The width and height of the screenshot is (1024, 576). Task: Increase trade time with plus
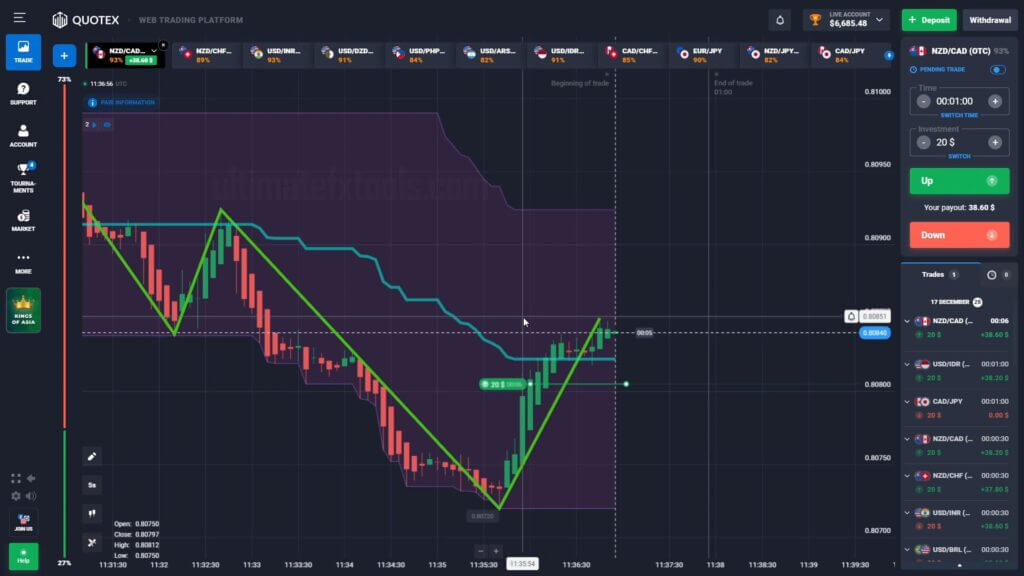coord(995,101)
